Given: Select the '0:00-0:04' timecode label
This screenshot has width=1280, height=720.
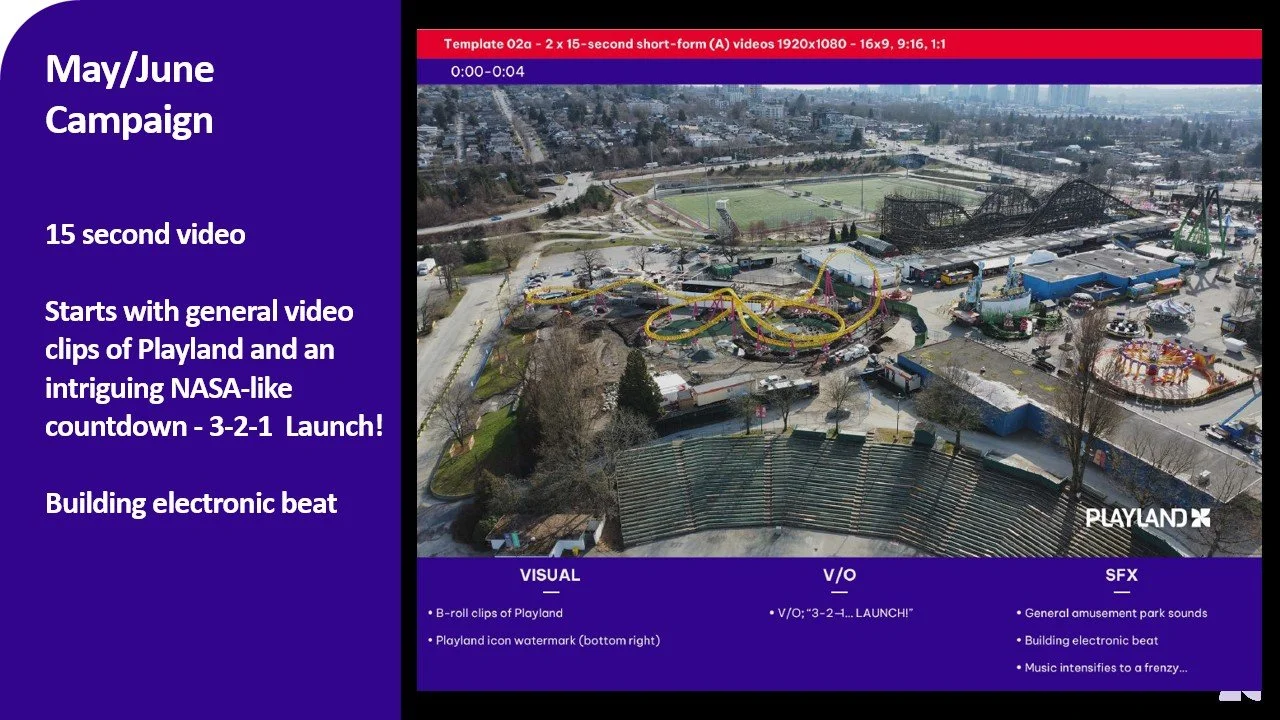Looking at the screenshot, I should coord(487,71).
